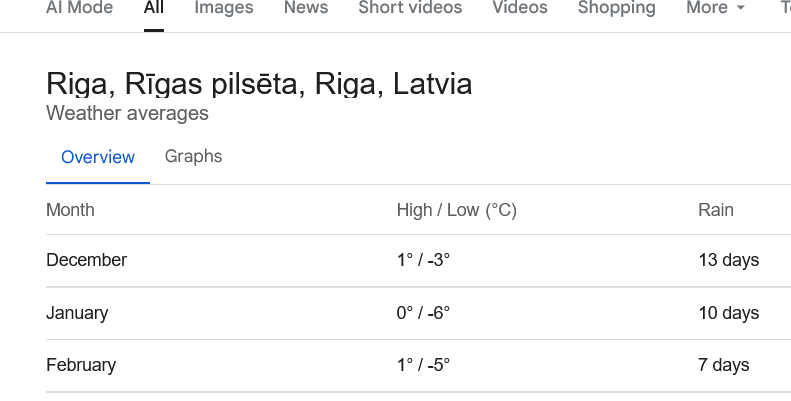The image size is (791, 401).
Task: Select the December month row label
Action: click(86, 260)
